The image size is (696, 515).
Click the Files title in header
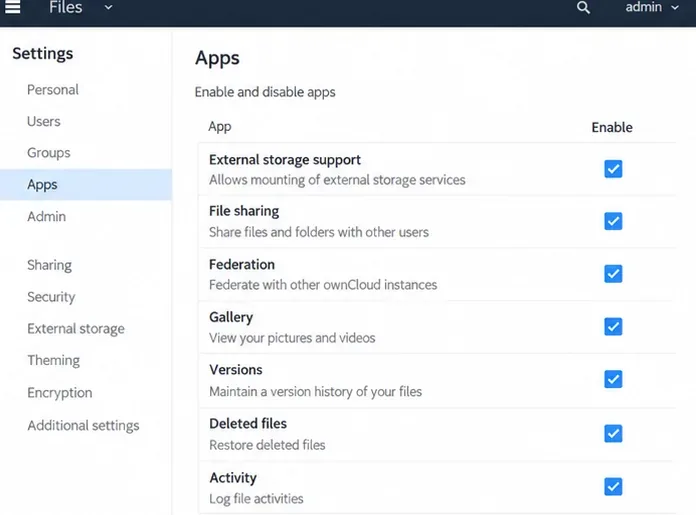66,7
